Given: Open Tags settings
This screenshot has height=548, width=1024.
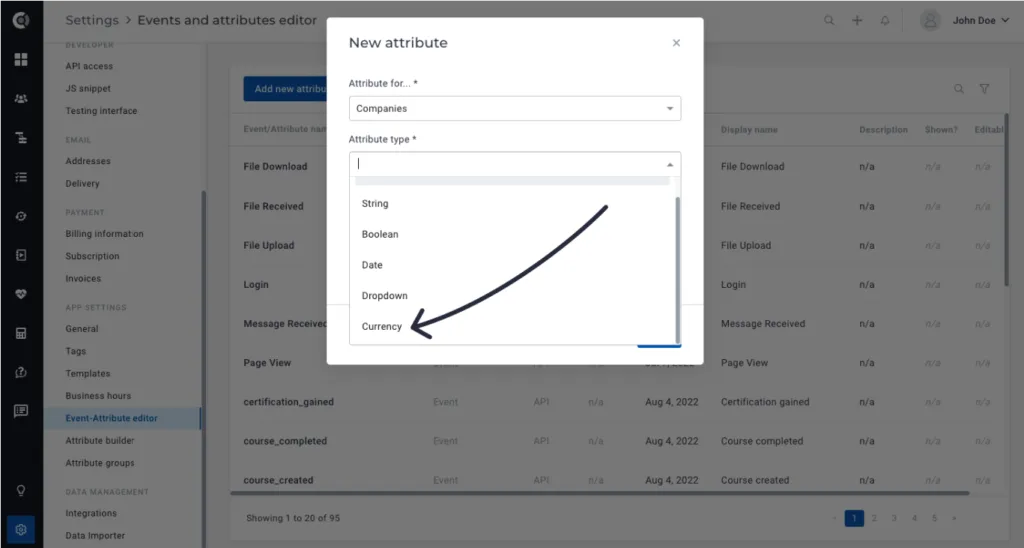Looking at the screenshot, I should pos(76,351).
